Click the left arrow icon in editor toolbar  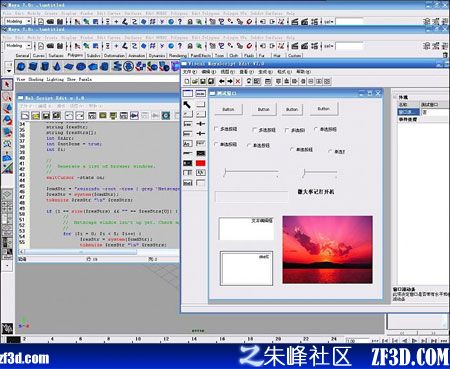[222, 81]
